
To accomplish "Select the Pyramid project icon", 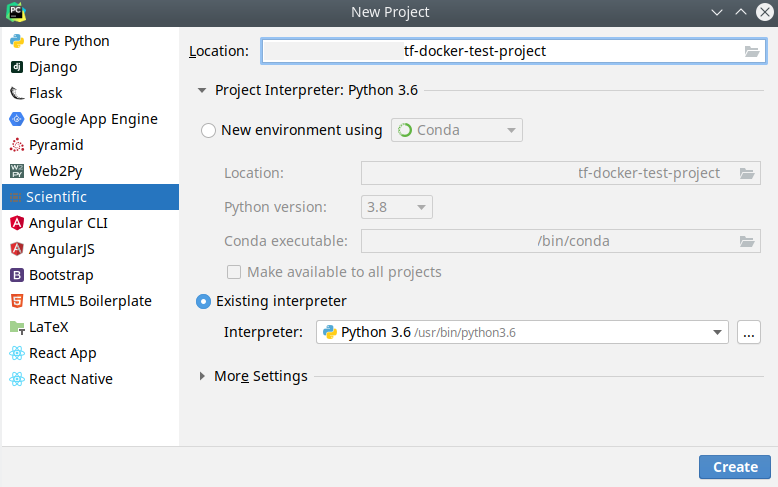I will (x=17, y=145).
